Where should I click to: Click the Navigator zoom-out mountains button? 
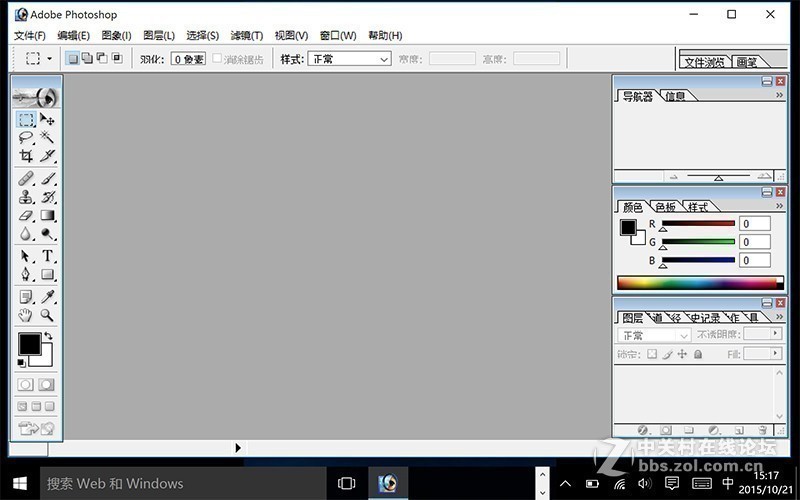click(673, 177)
